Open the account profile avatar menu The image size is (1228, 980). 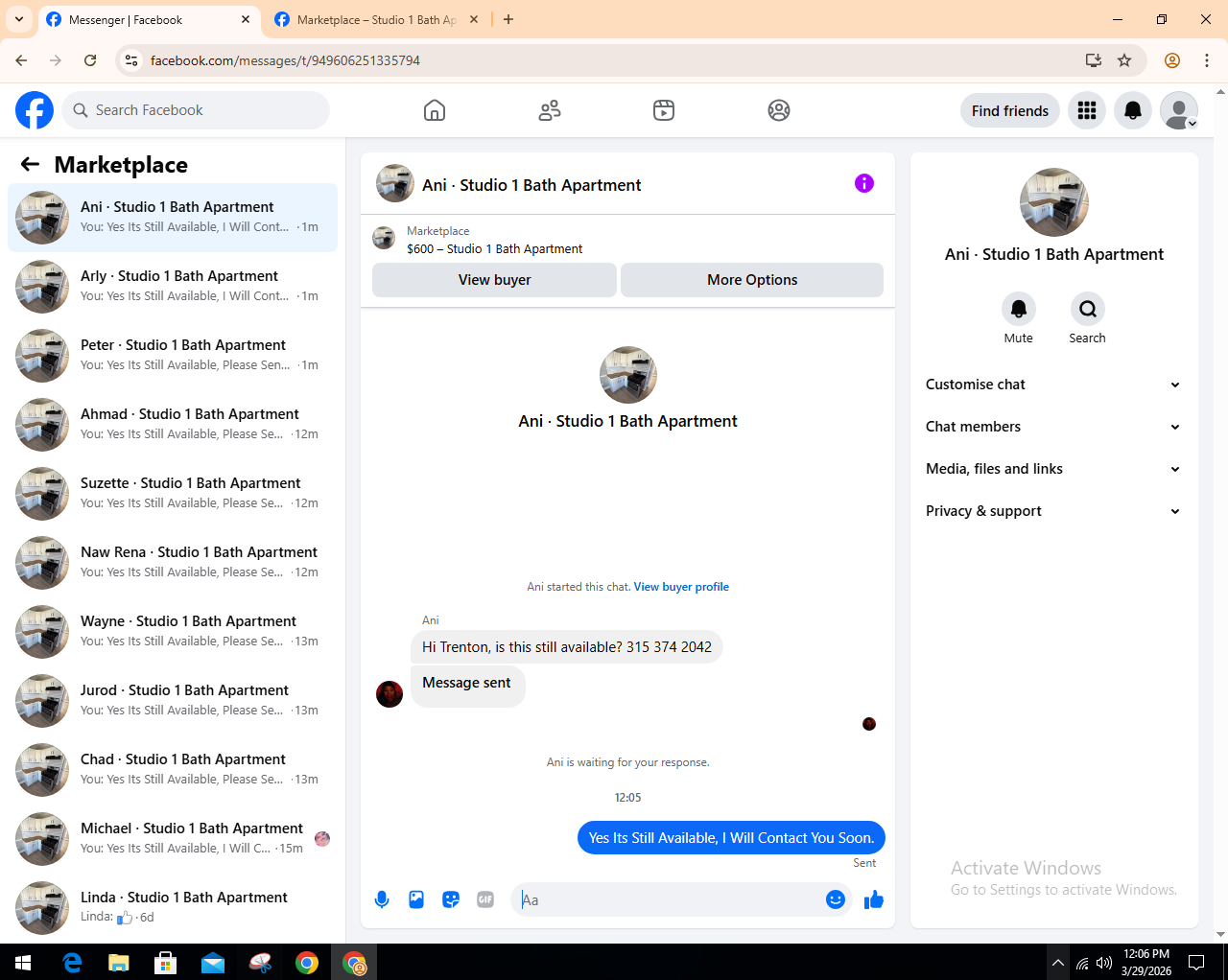click(1179, 110)
